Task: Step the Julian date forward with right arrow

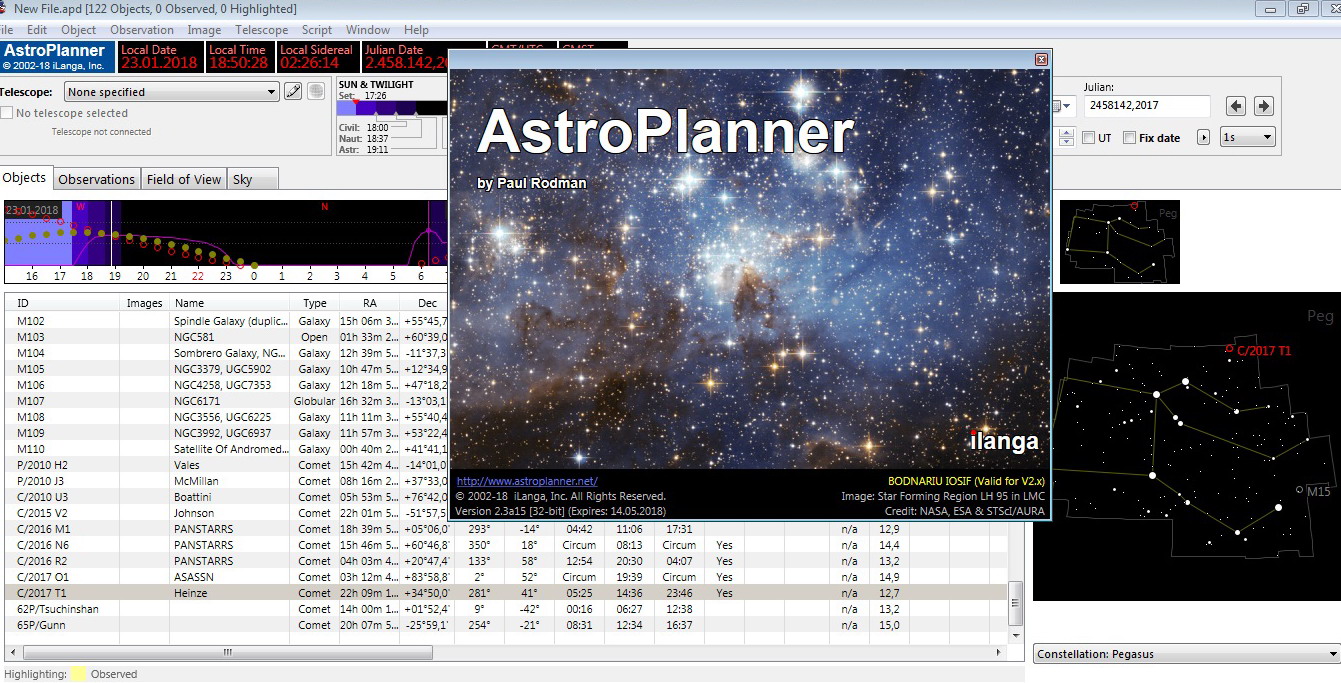Action: [x=1264, y=106]
